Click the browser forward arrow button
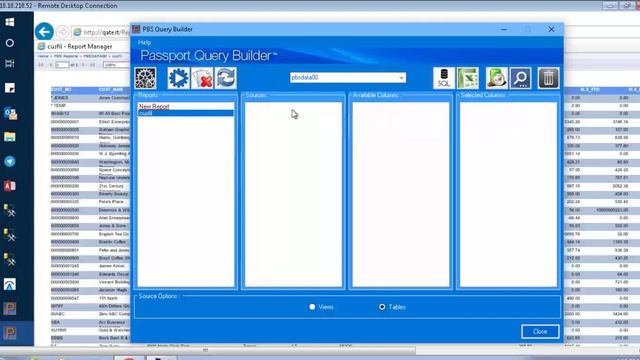Viewport: 640px width, 360px height. coord(62,32)
